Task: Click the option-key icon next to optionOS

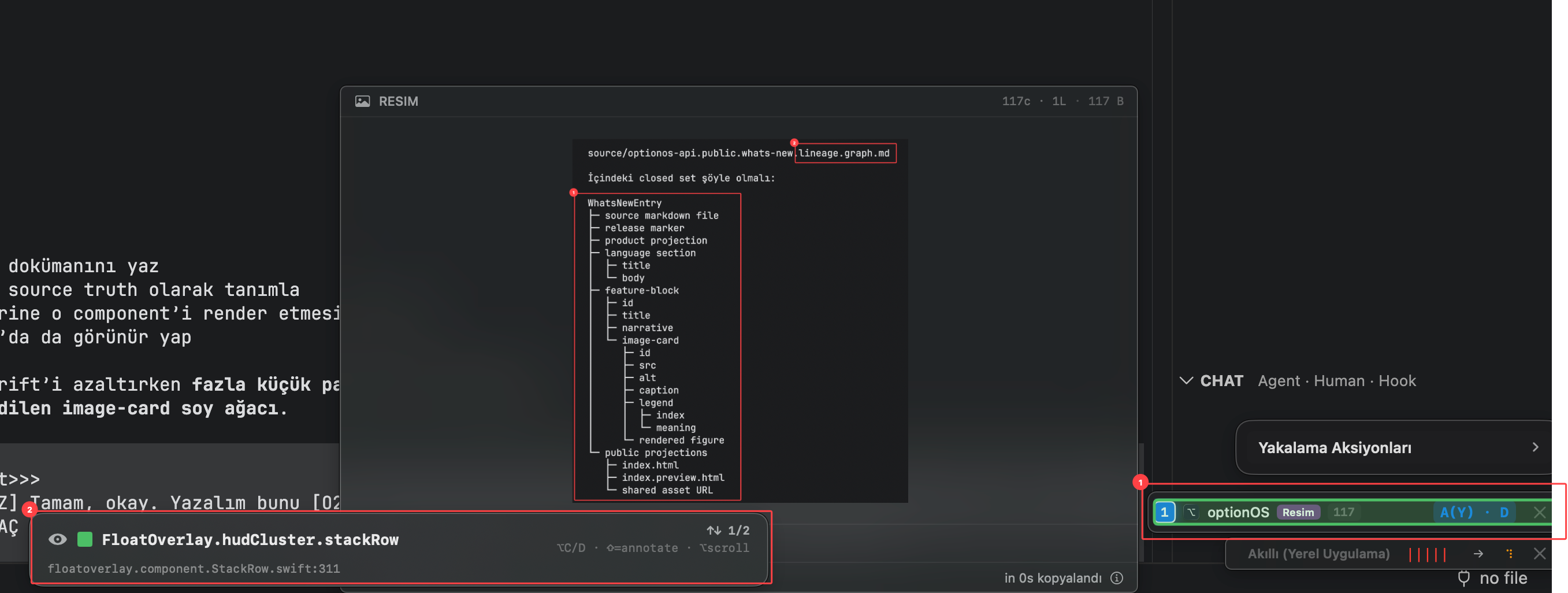Action: [x=1191, y=512]
